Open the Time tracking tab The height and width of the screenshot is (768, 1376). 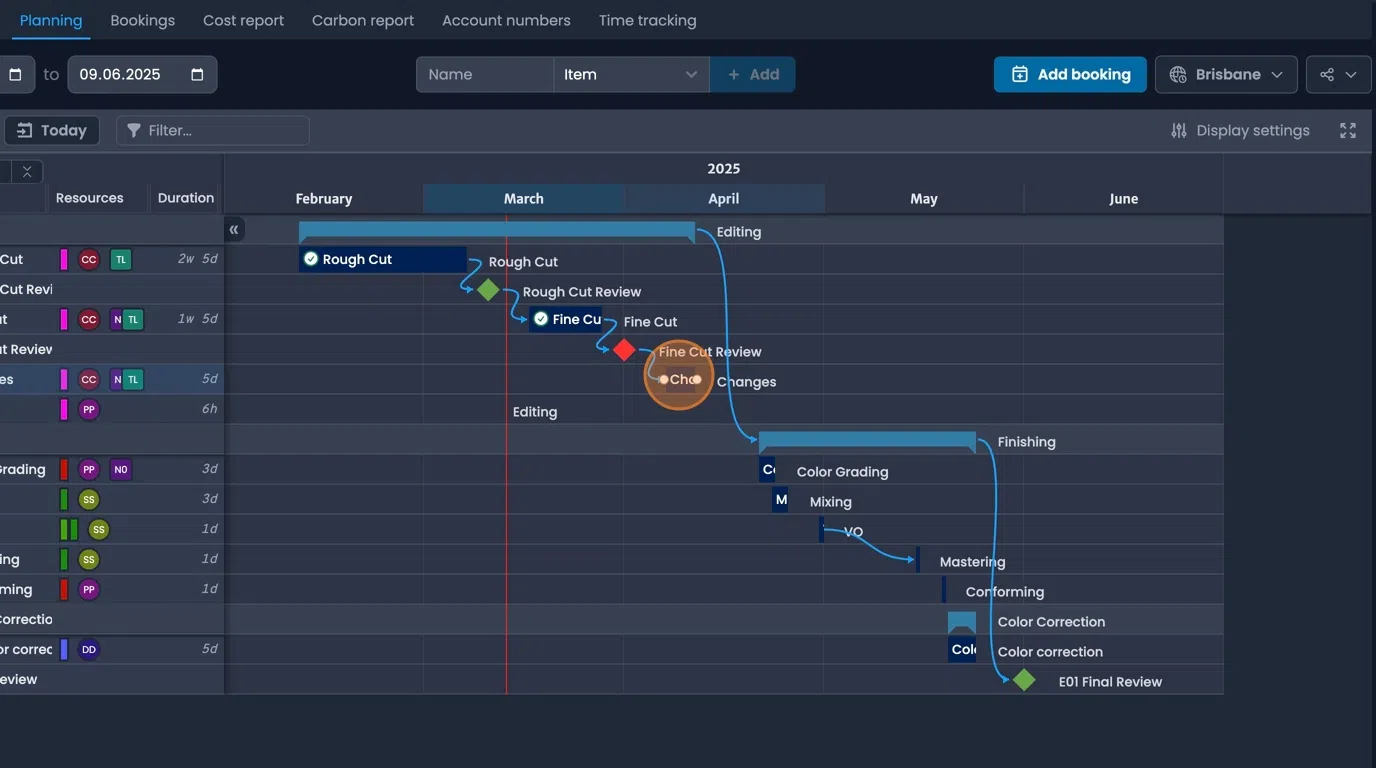pos(647,20)
